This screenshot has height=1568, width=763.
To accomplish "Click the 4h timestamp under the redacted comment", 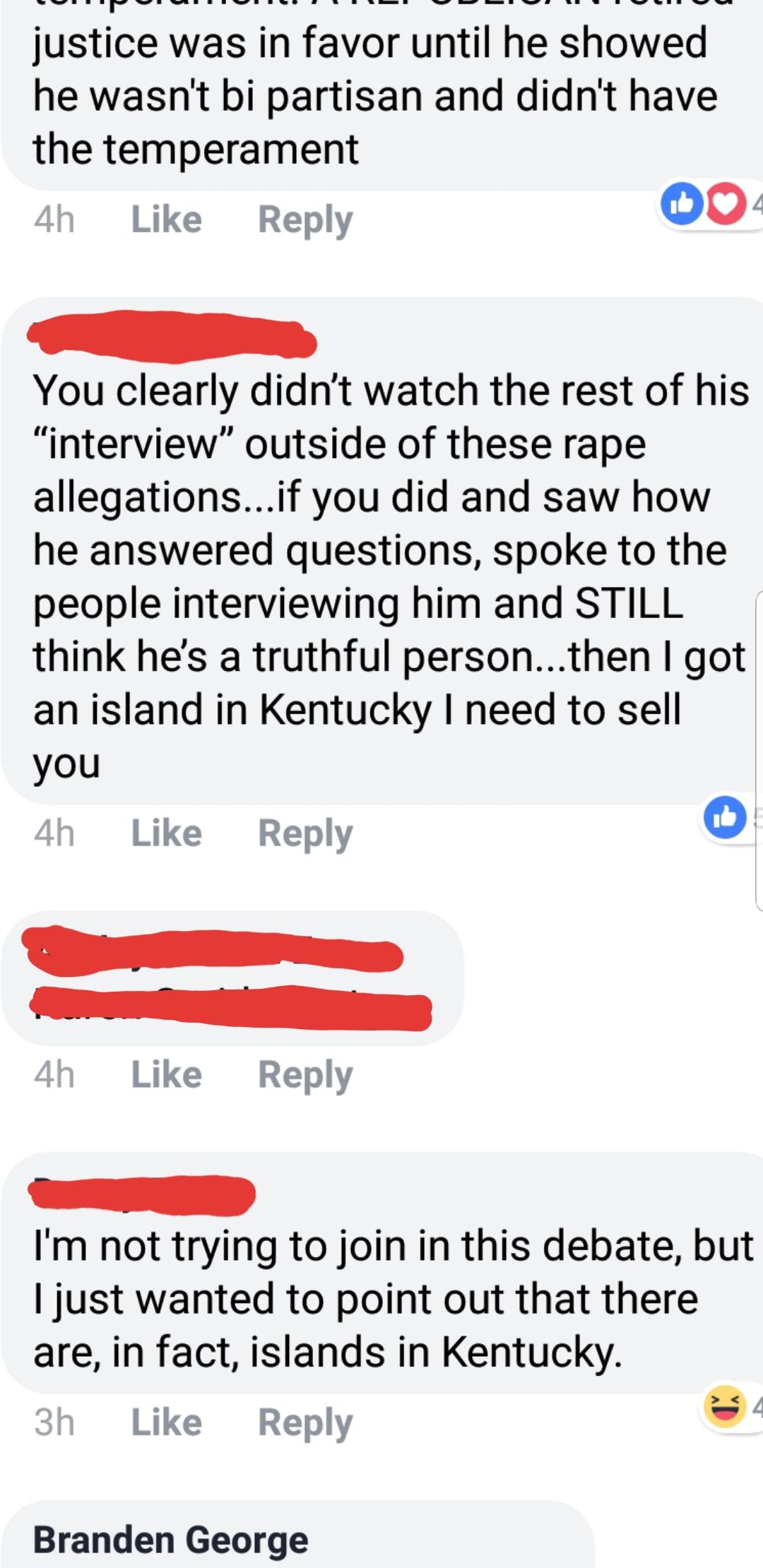I will coord(54,1074).
